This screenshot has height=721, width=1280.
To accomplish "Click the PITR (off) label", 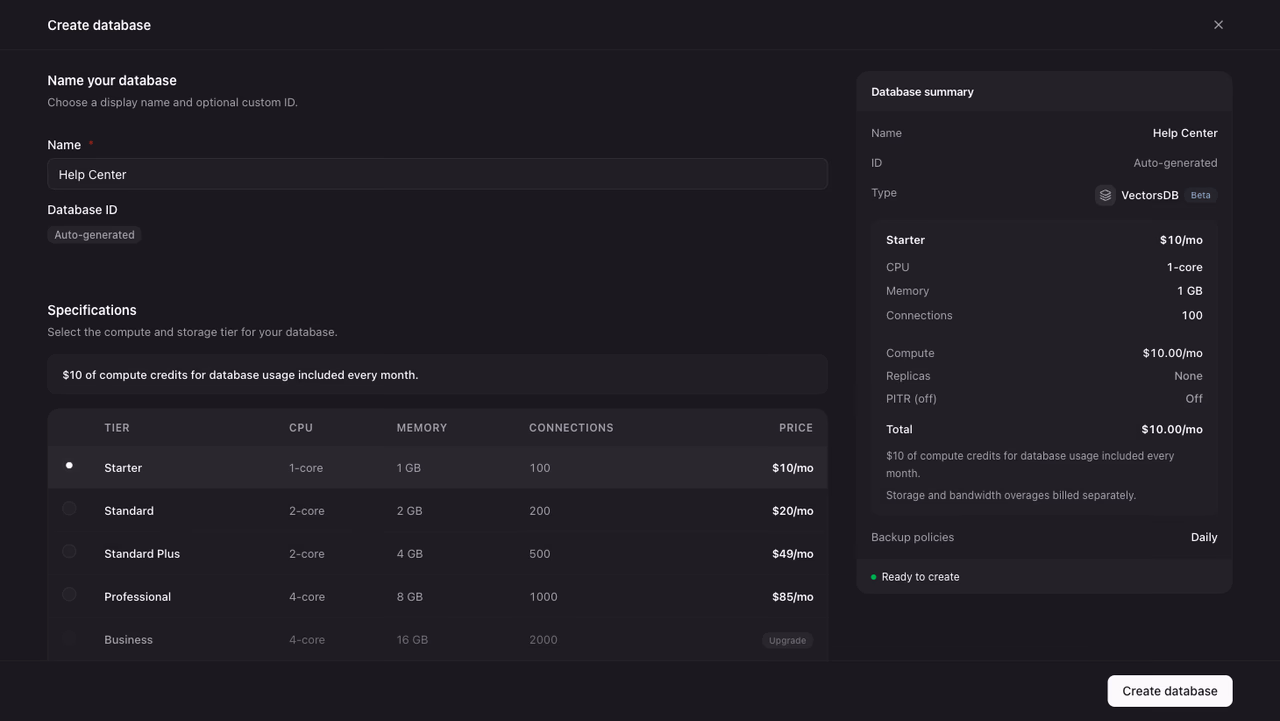I will tap(911, 399).
